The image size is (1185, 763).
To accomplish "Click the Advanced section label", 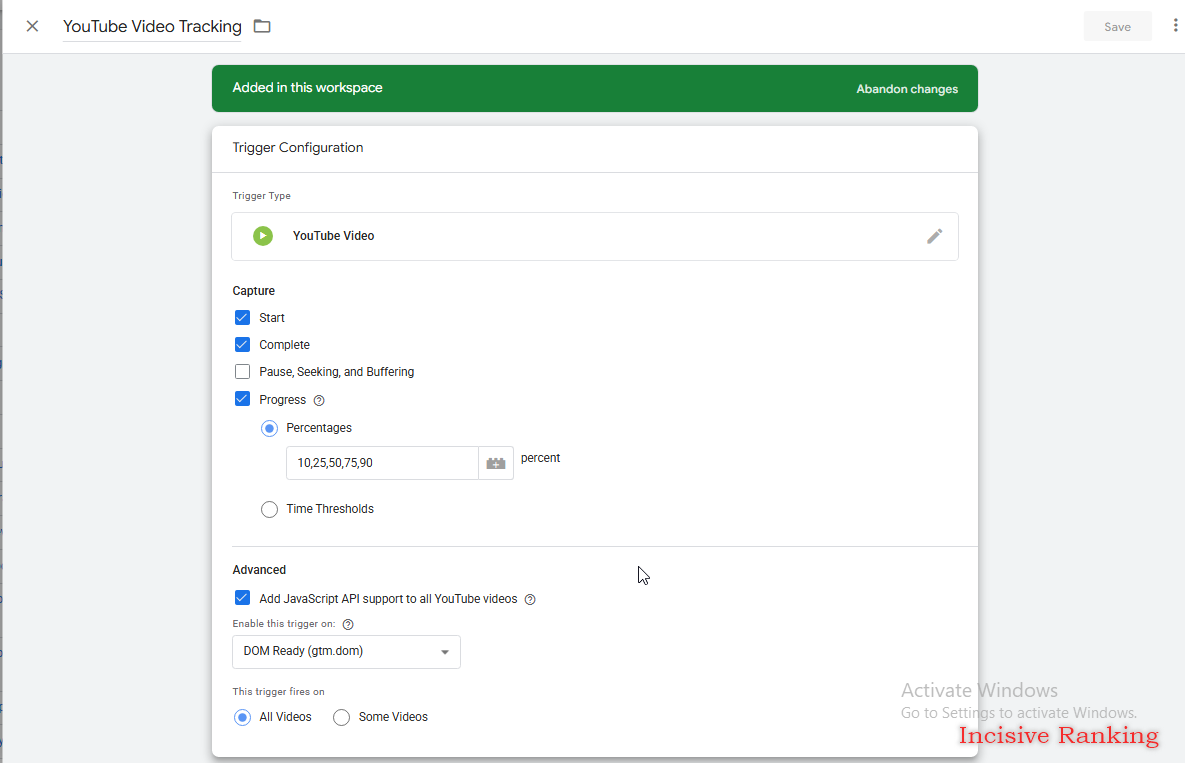I will click(x=259, y=570).
